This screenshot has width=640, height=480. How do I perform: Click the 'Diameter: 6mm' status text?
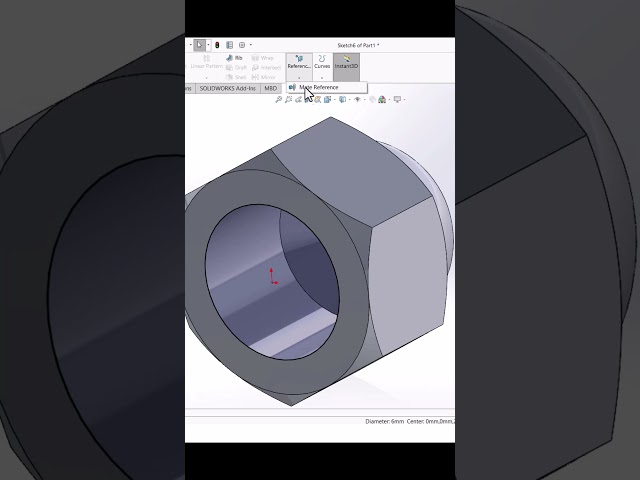[x=384, y=421]
